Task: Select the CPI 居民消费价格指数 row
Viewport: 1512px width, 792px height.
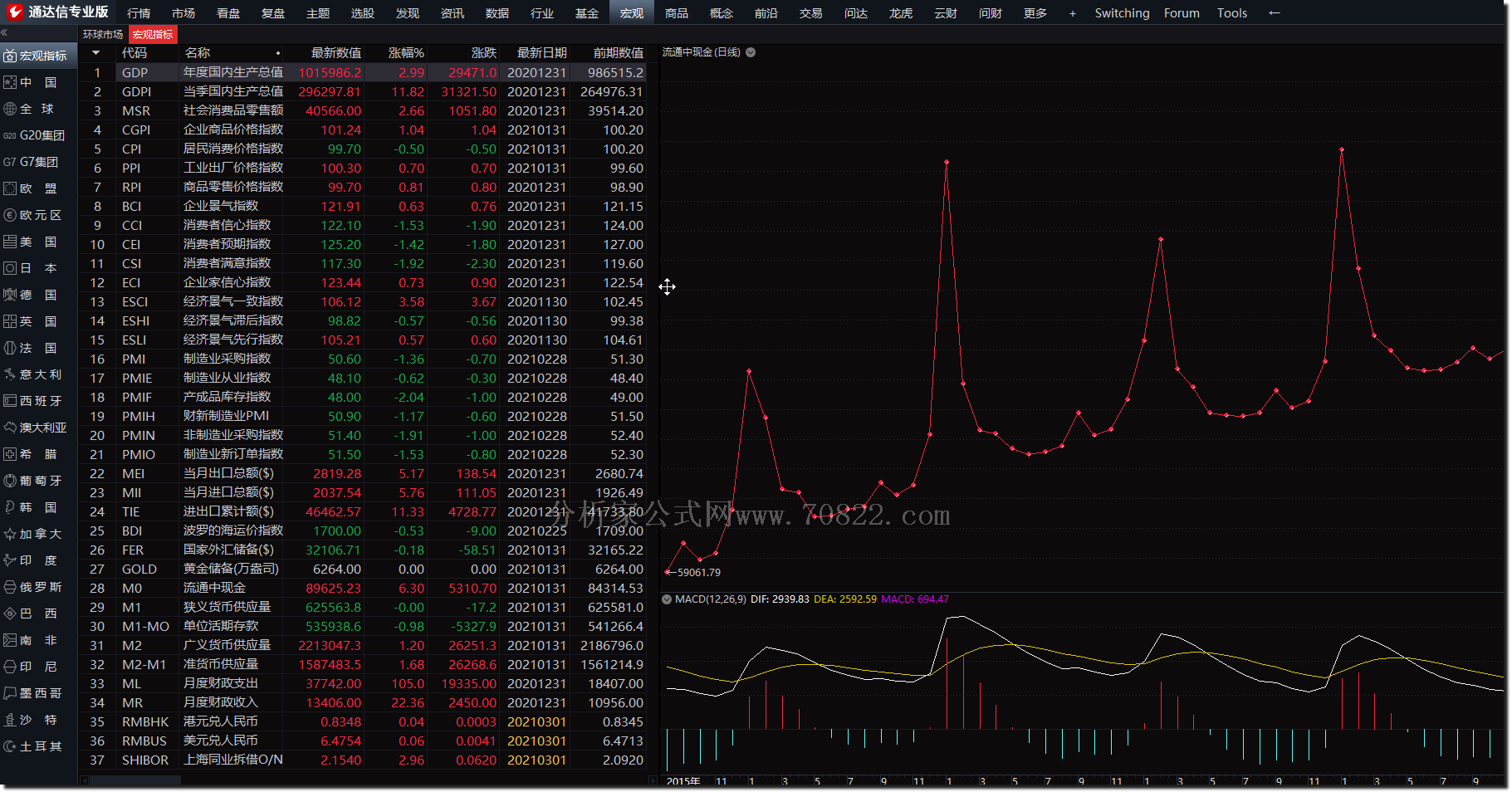Action: pos(362,149)
